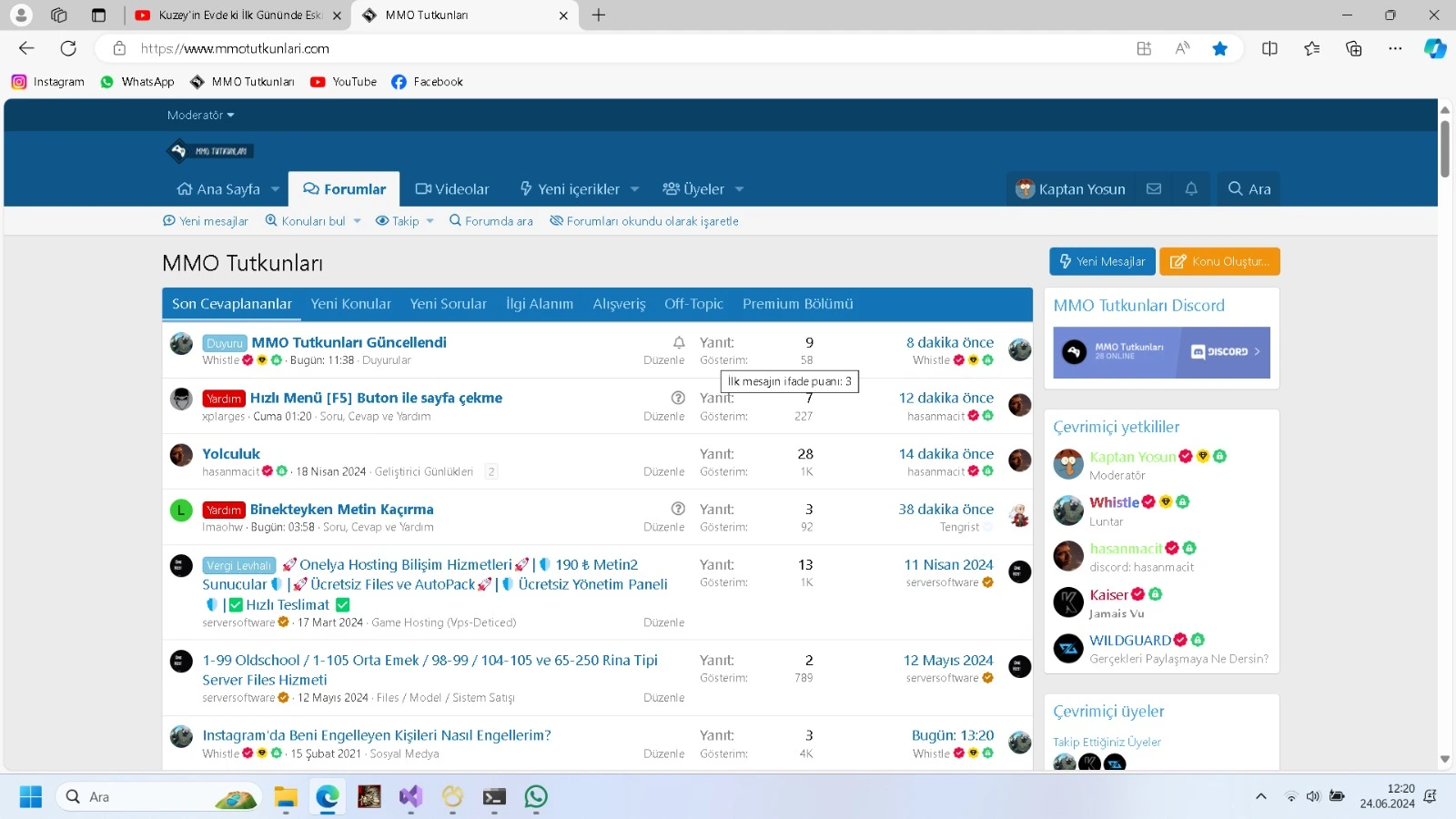Switch to Alışveriş tab

tap(619, 304)
